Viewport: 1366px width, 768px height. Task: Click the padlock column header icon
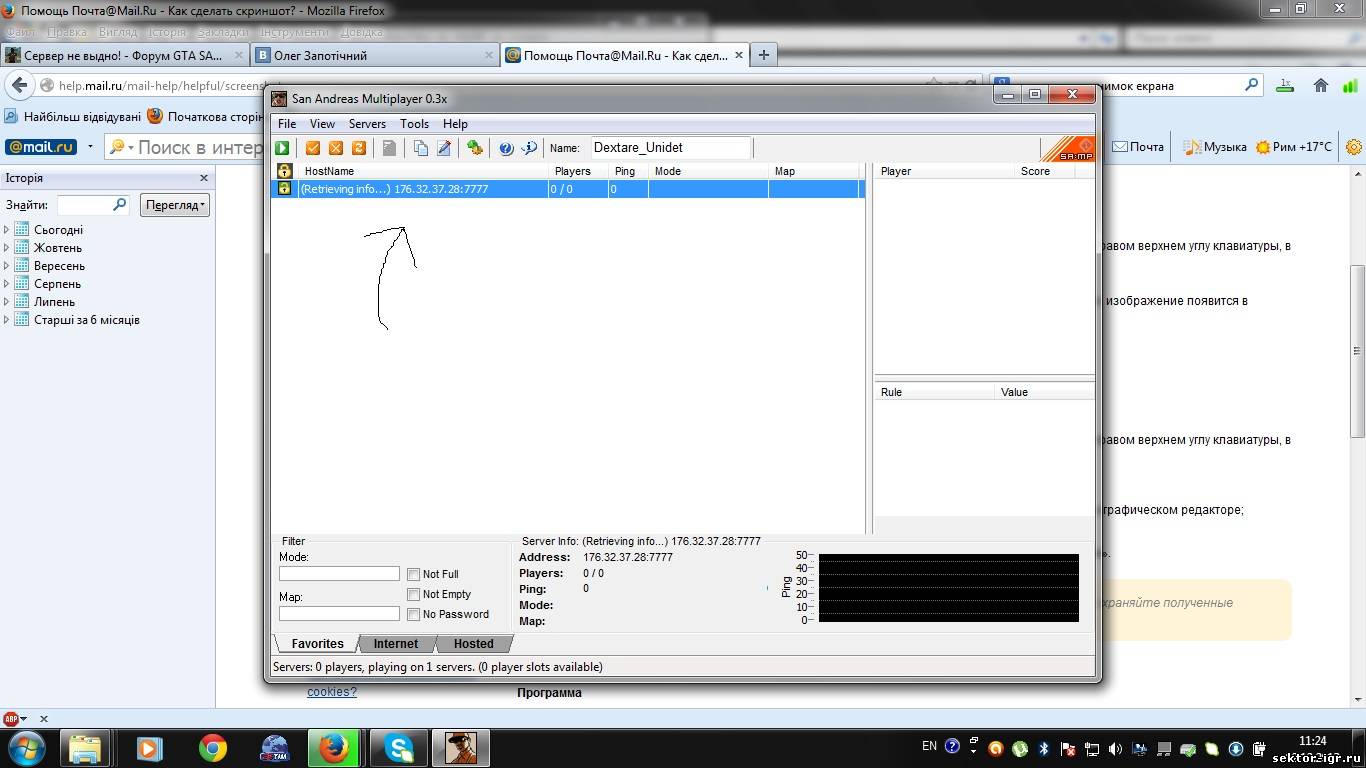coord(284,171)
